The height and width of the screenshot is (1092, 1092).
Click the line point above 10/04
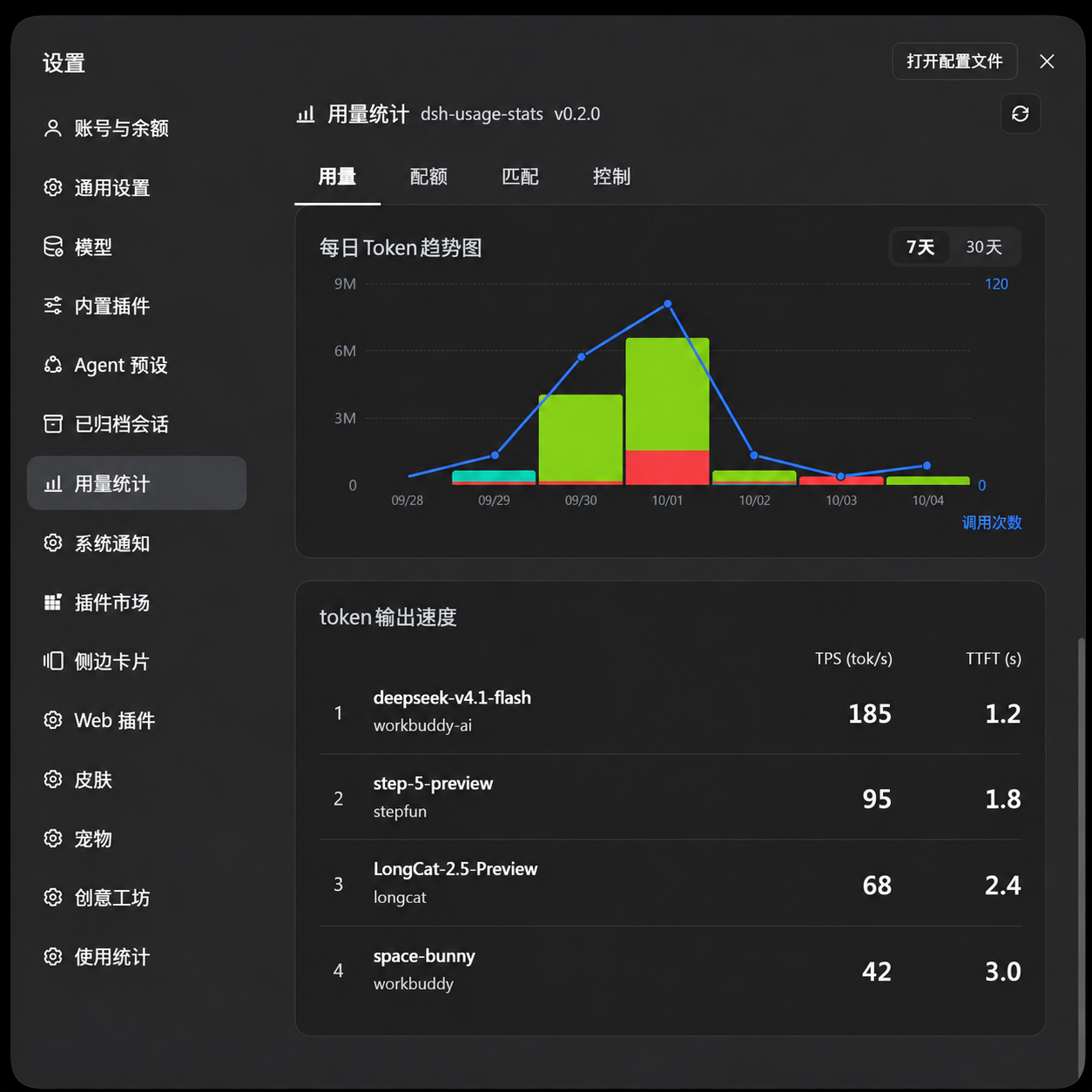[x=927, y=466]
